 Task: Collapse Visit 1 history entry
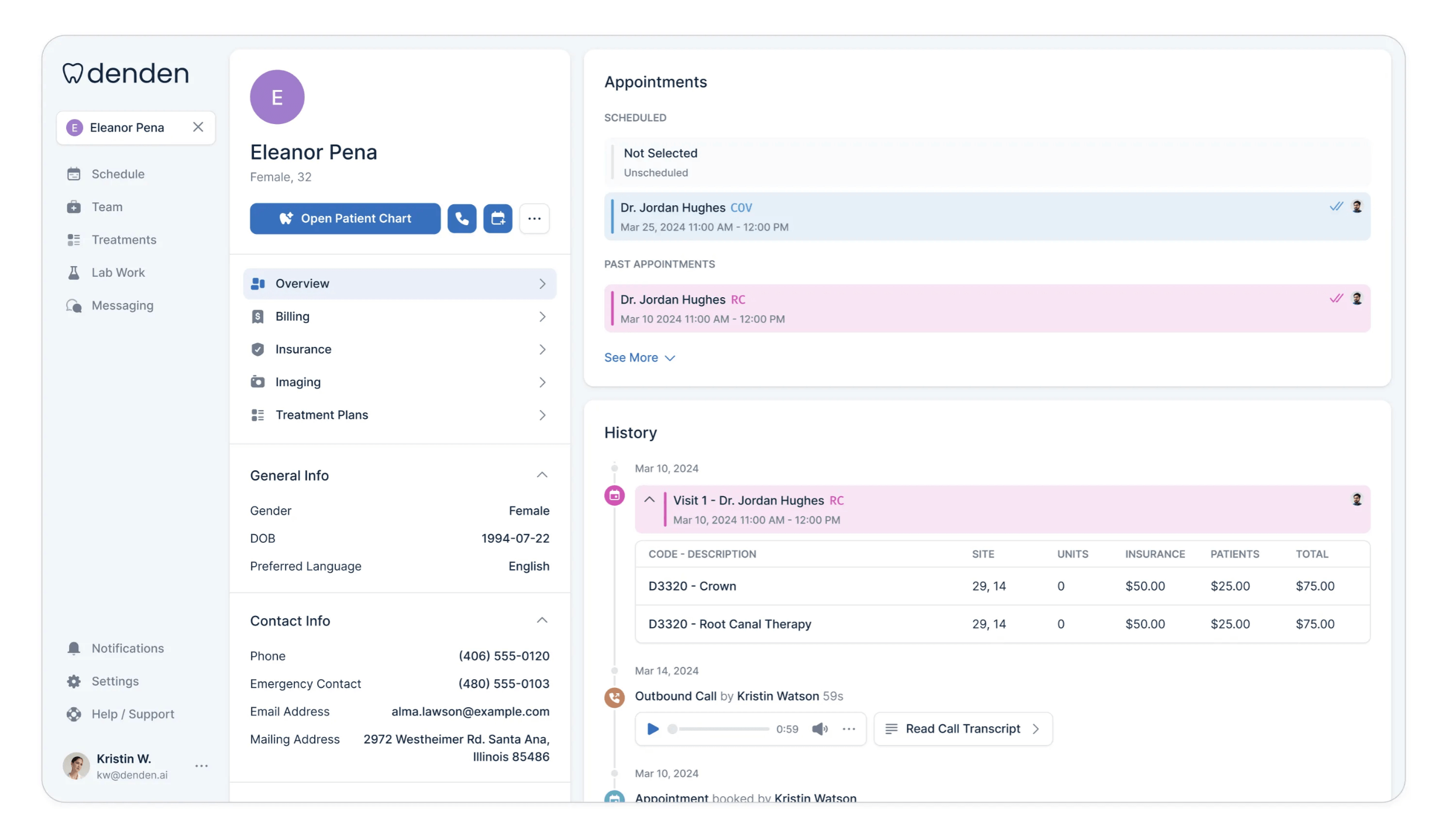(649, 500)
